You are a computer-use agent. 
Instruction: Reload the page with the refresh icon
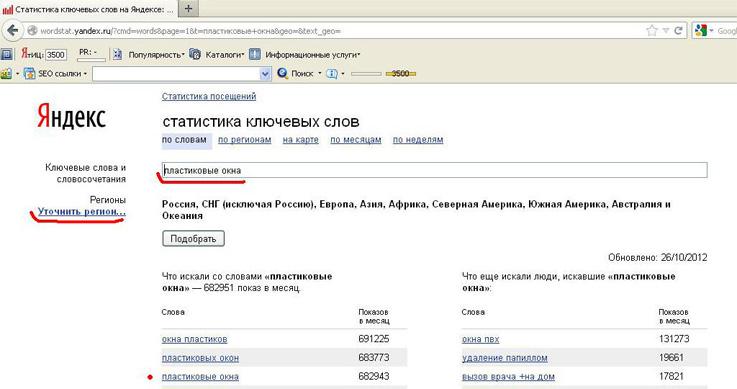[x=678, y=31]
